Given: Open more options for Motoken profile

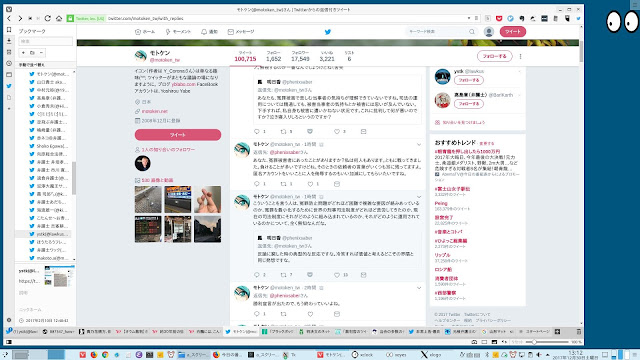Looking at the screenshot, I should (x=520, y=56).
